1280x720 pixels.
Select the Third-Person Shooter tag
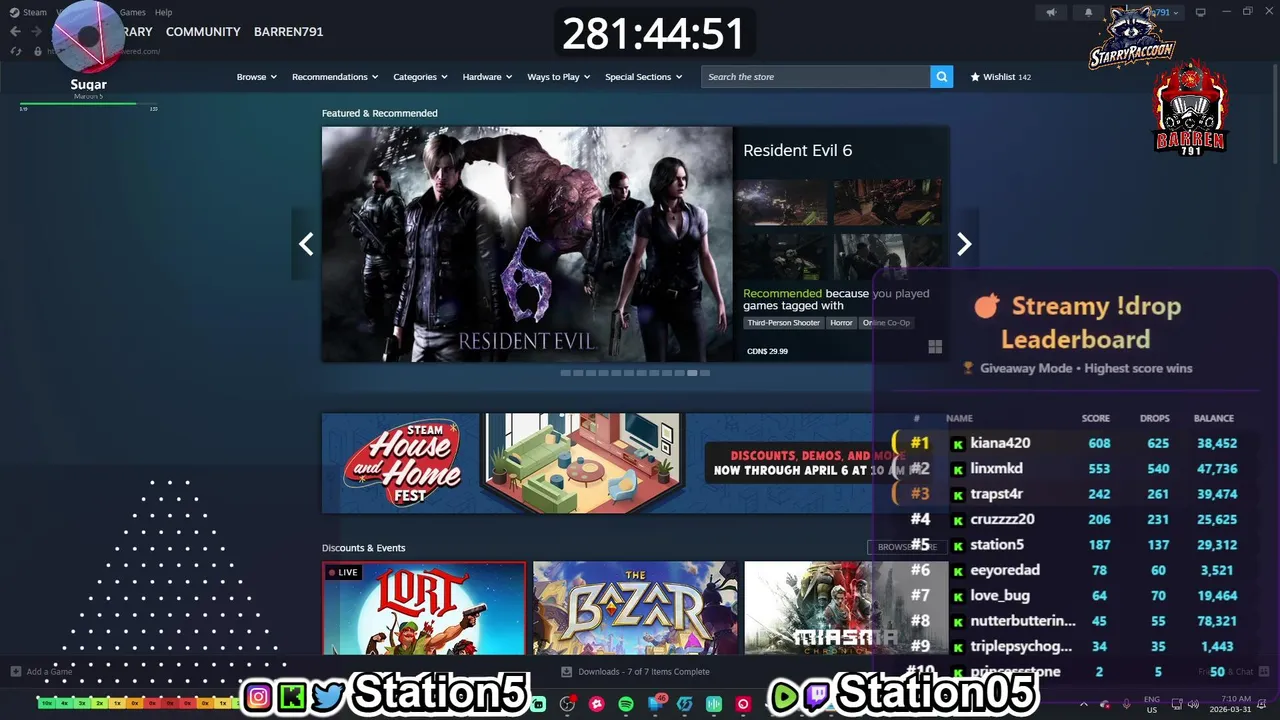pos(784,323)
